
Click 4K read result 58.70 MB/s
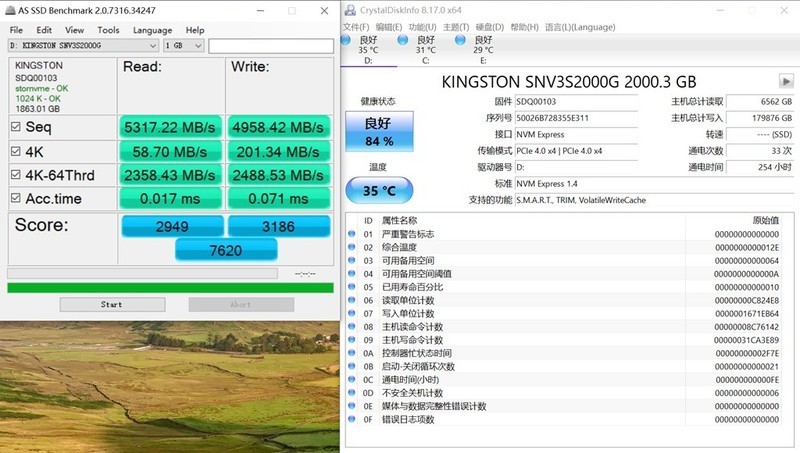(x=170, y=152)
